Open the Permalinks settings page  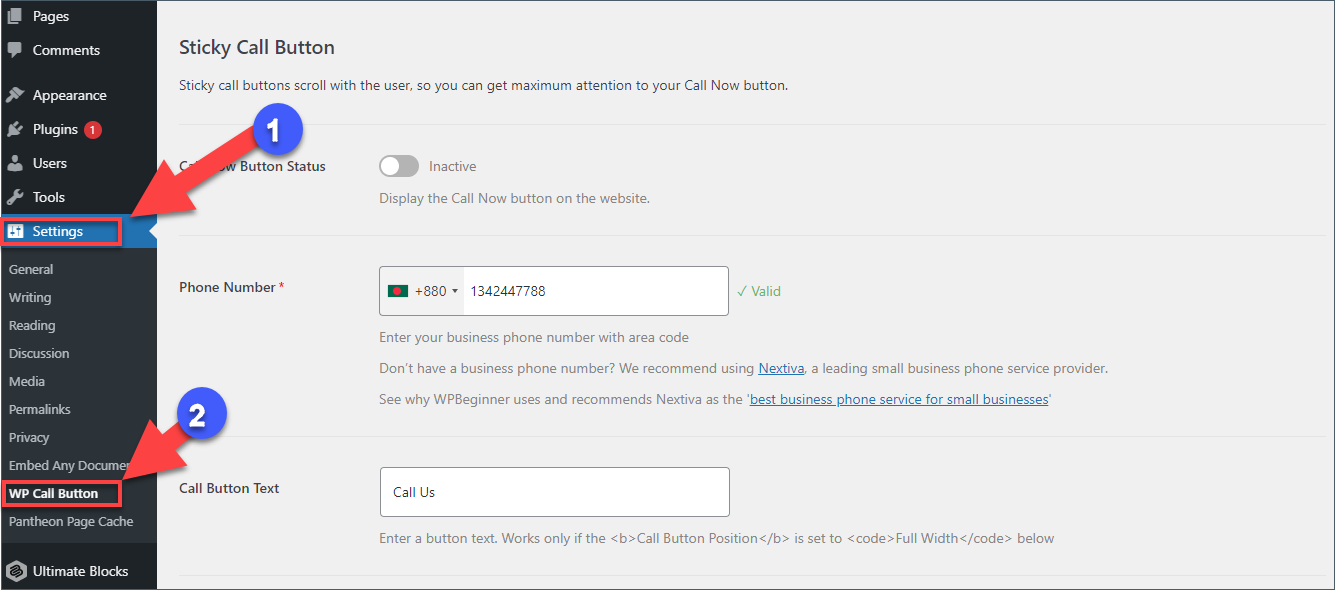(x=40, y=409)
